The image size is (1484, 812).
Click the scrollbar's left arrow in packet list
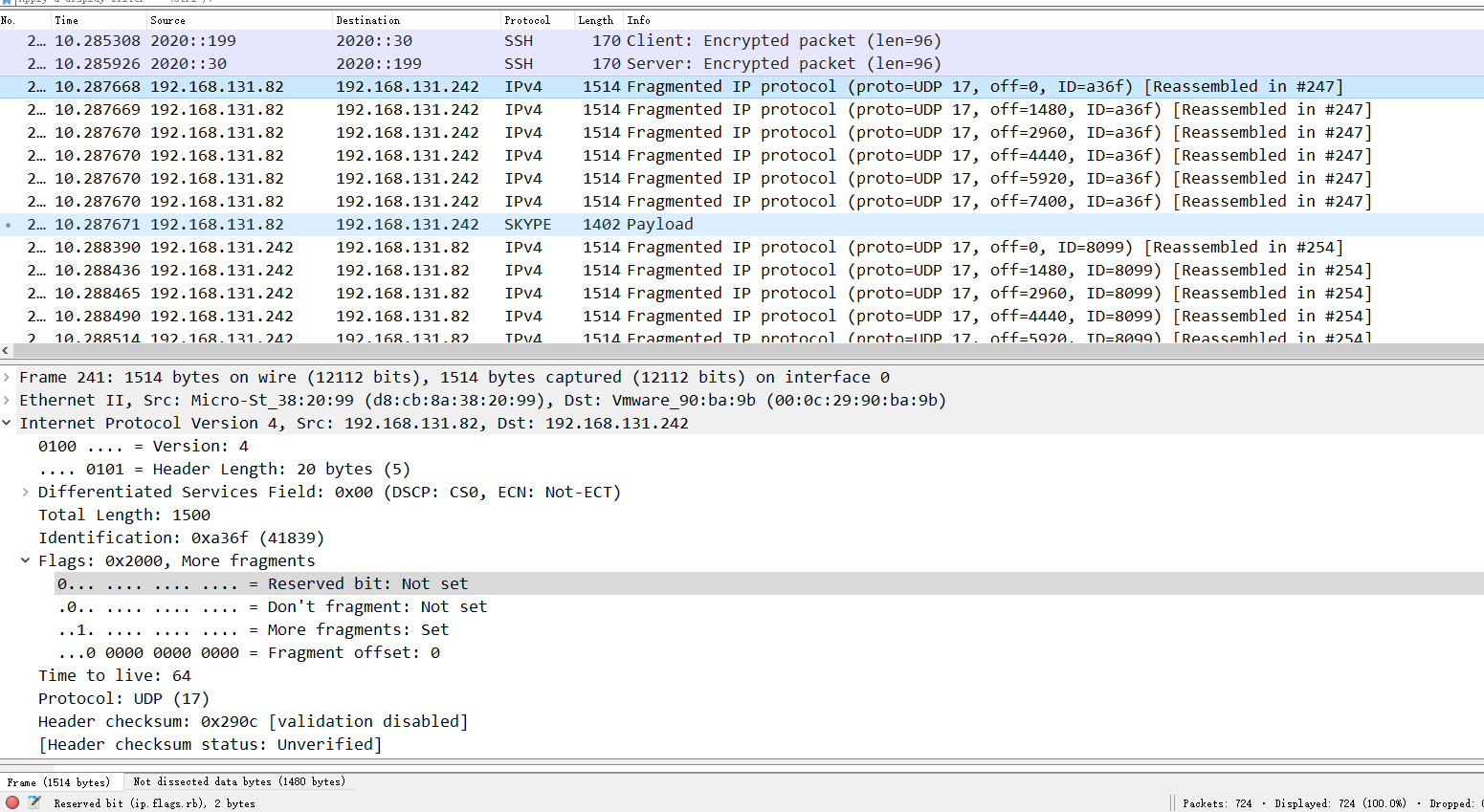7,351
